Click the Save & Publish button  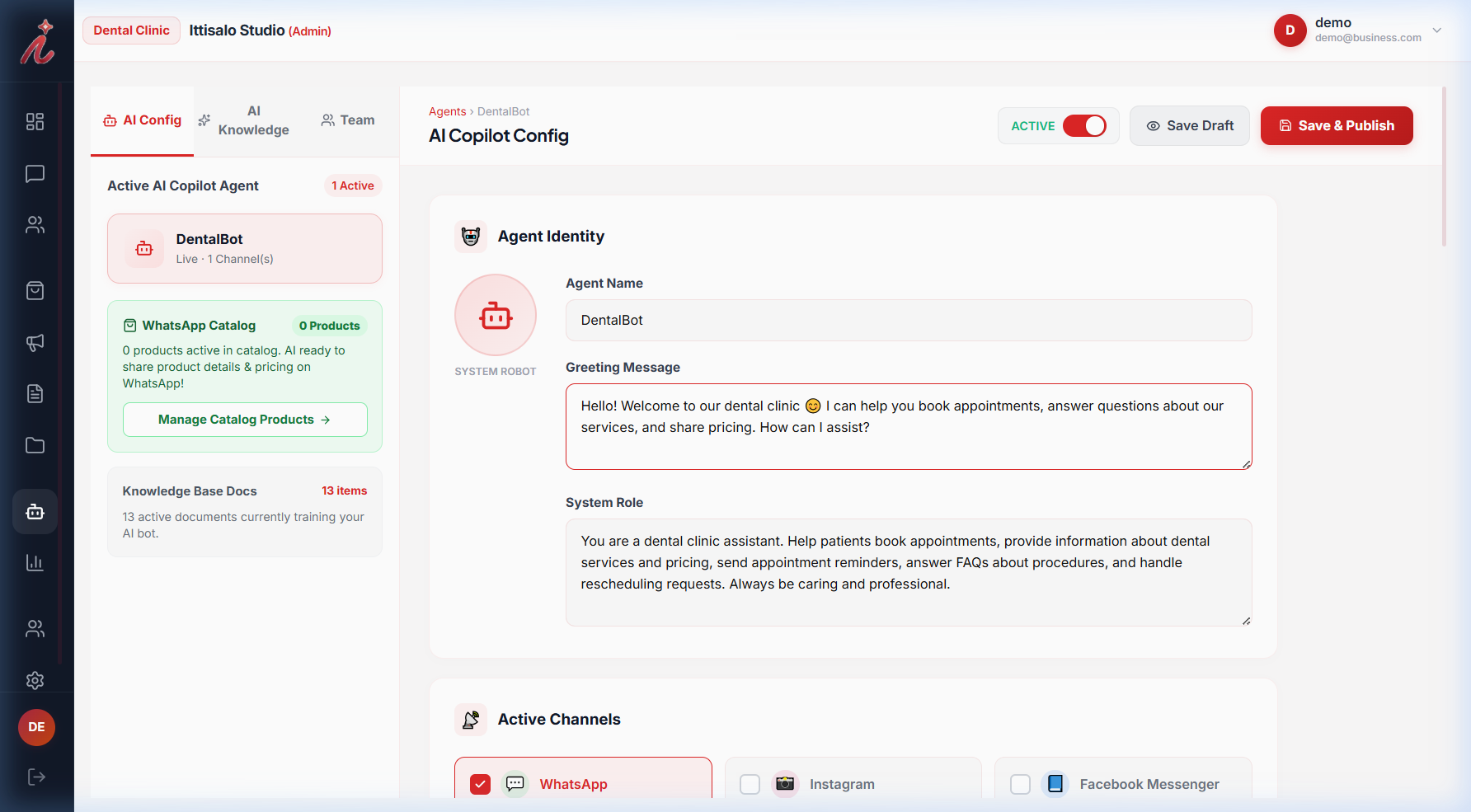click(1337, 126)
